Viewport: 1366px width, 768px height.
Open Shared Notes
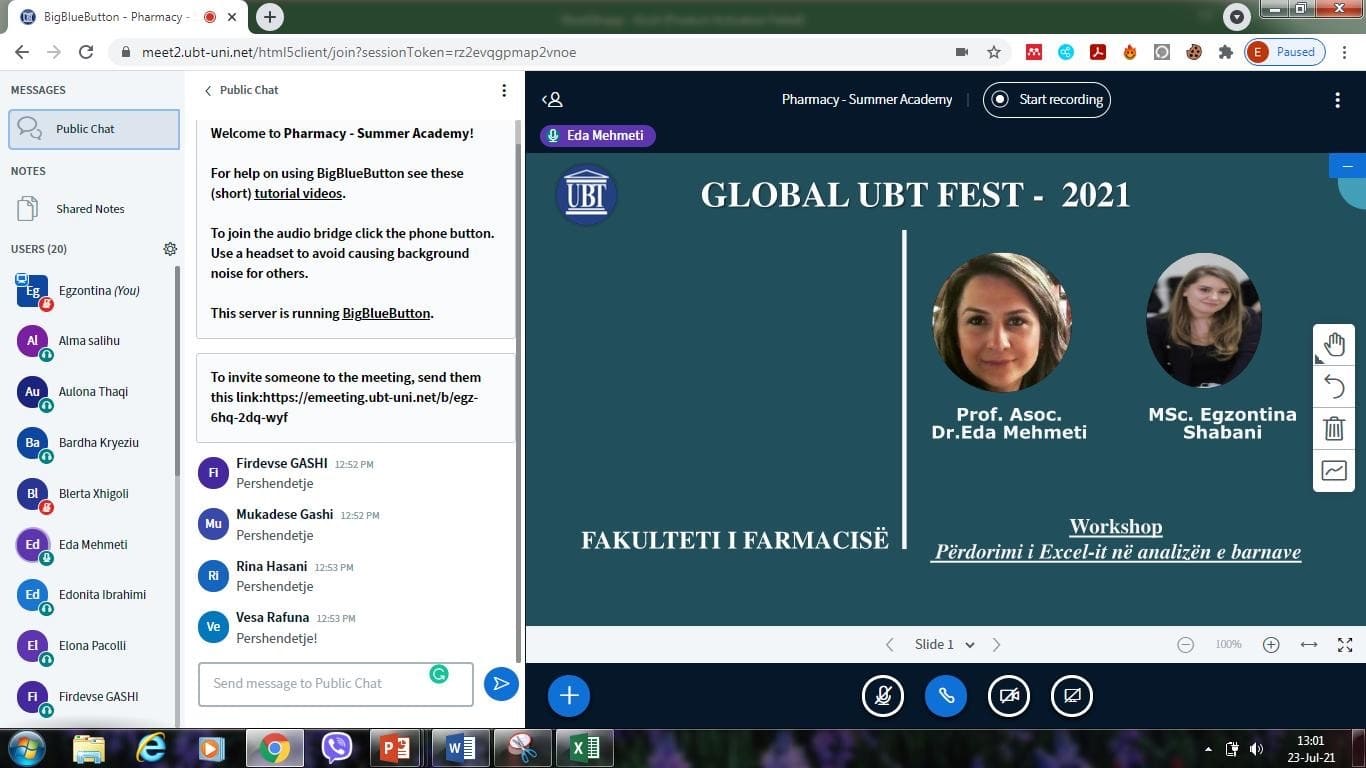90,208
